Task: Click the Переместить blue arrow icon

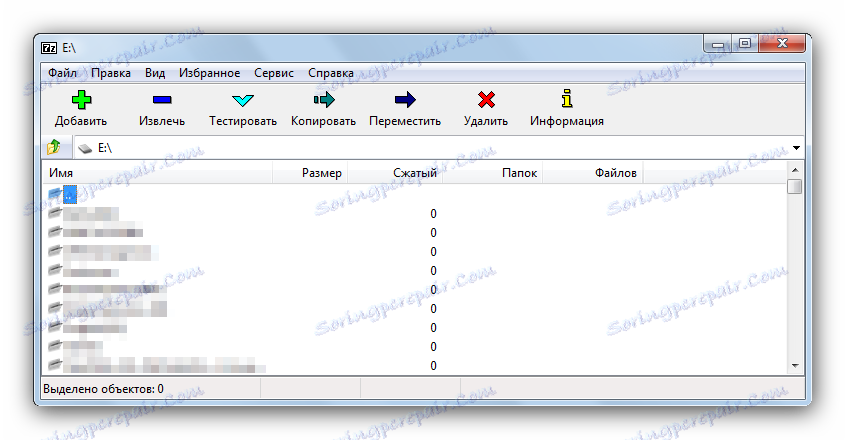Action: [405, 100]
